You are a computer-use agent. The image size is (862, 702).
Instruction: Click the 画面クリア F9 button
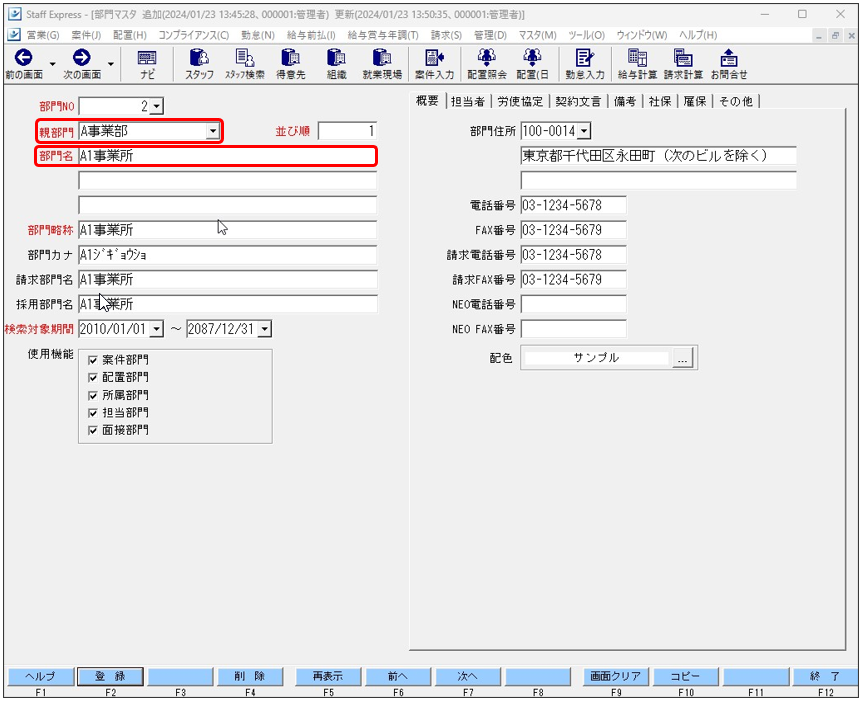point(615,677)
